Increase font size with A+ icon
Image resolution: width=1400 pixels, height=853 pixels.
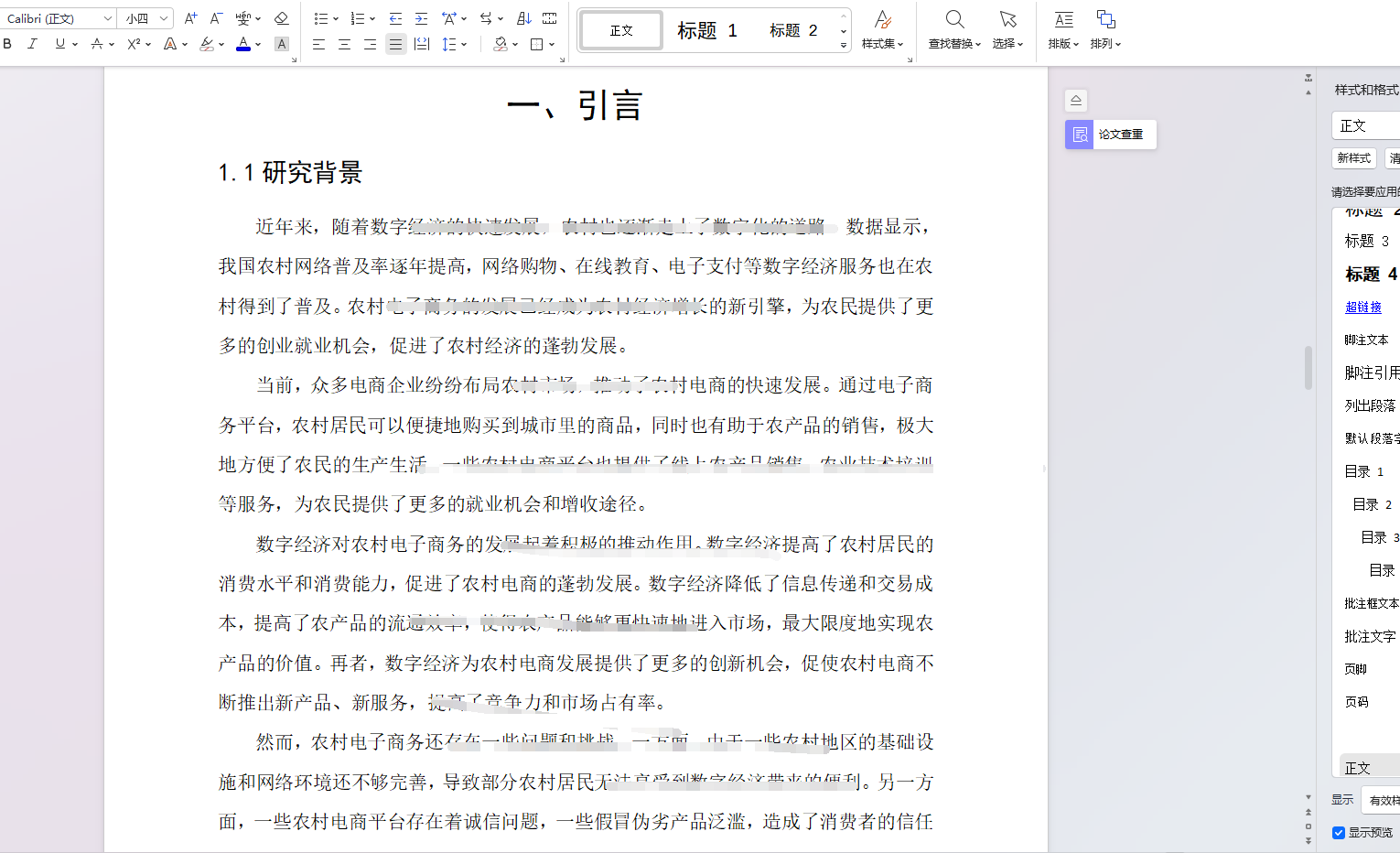tap(190, 18)
